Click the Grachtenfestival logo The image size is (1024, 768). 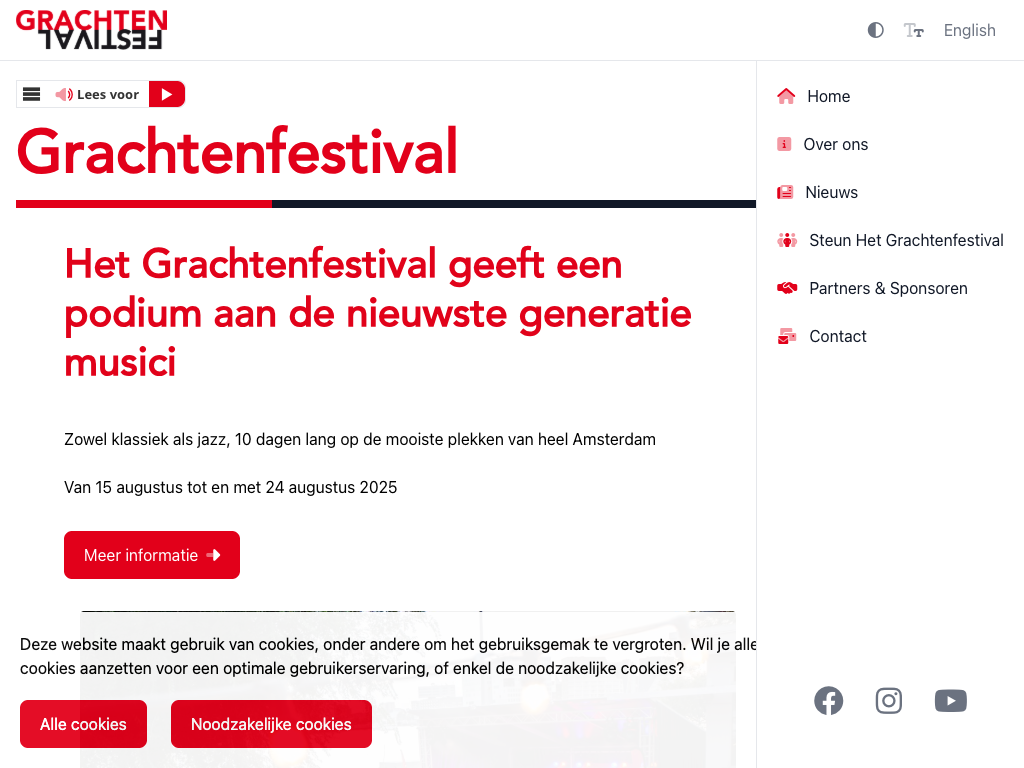click(x=91, y=30)
